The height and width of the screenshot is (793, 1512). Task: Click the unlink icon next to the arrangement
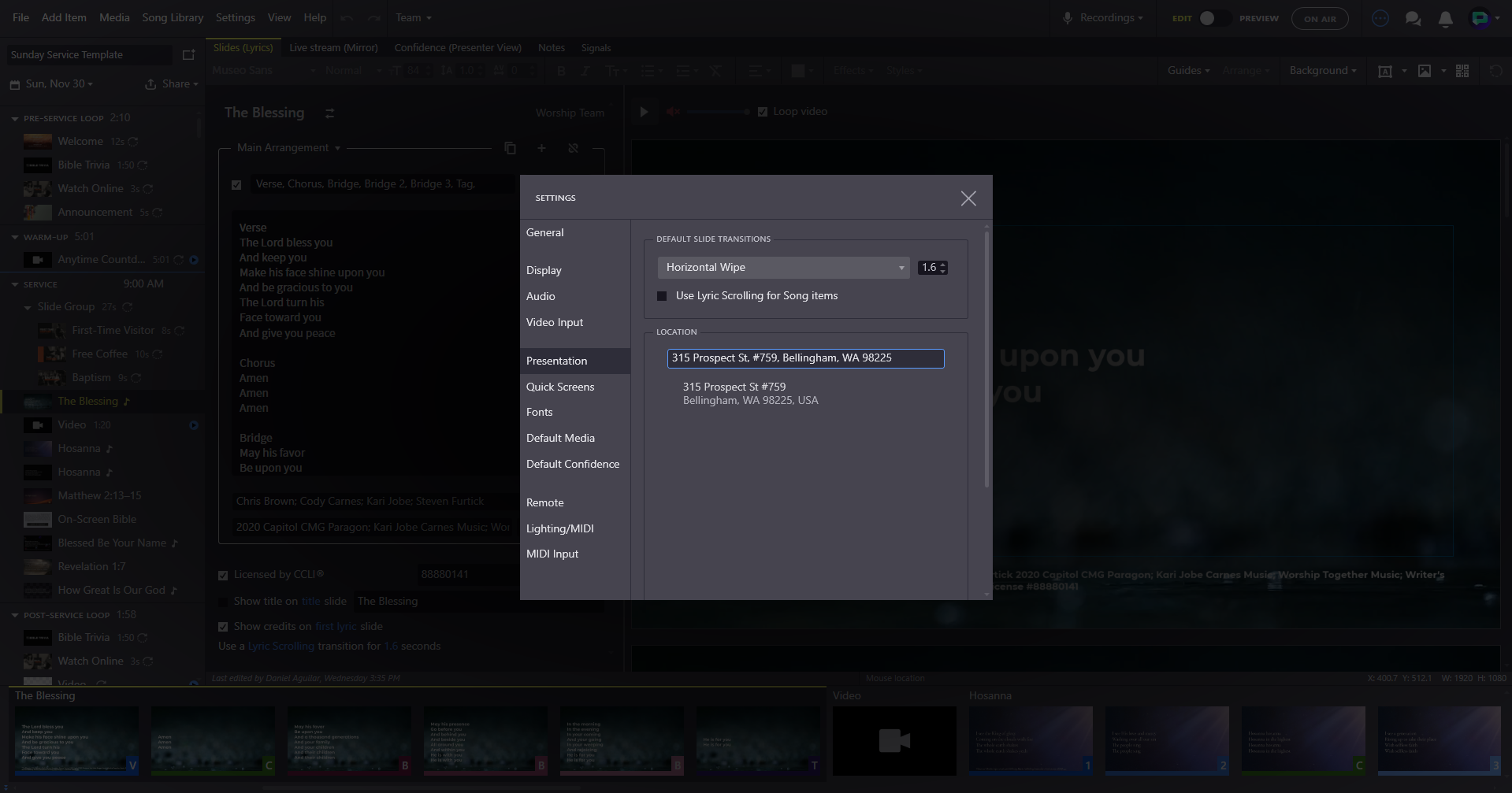pyautogui.click(x=573, y=148)
